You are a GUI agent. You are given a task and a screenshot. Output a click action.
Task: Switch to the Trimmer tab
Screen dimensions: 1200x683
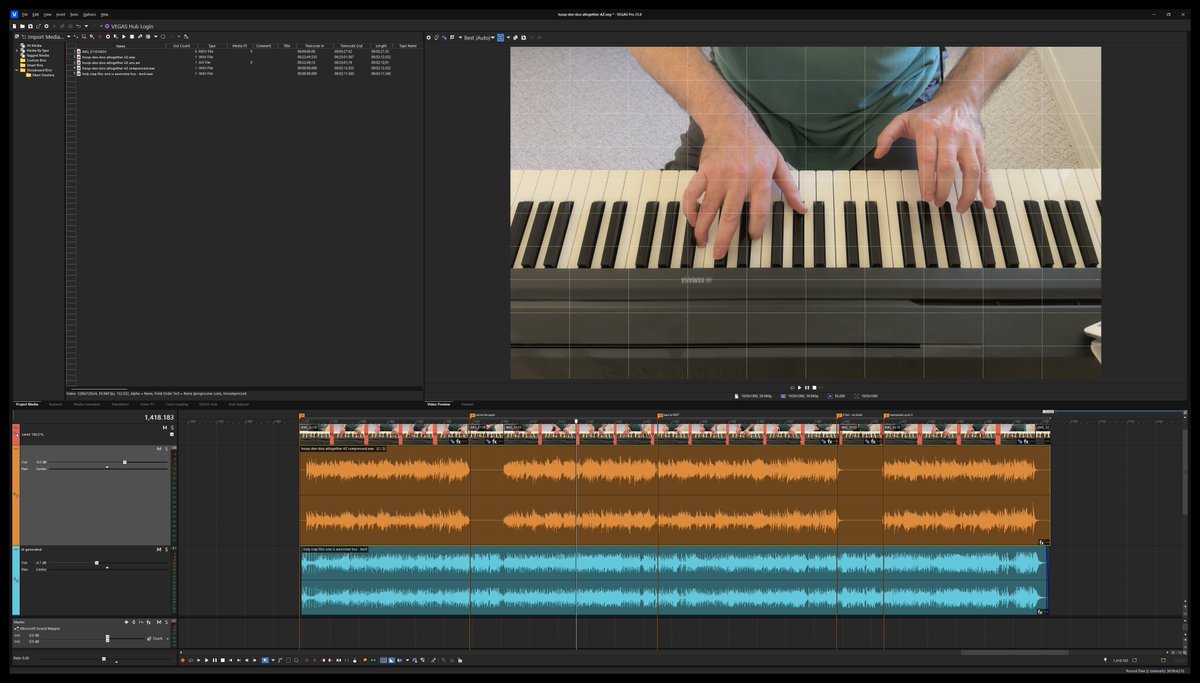click(467, 404)
